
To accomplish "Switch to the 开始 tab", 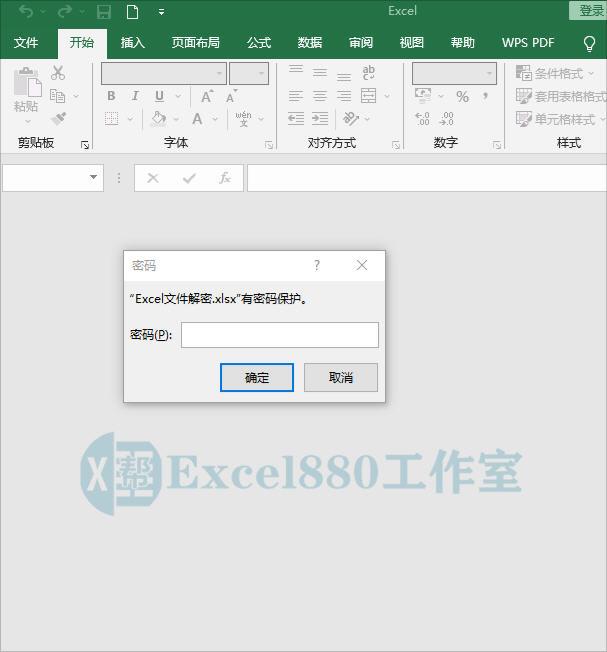I will click(82, 42).
